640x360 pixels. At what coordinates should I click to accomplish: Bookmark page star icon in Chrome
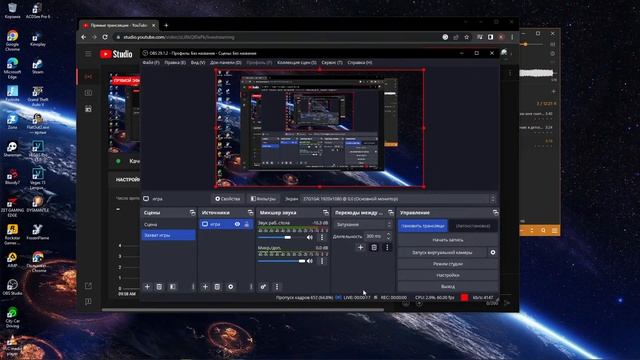click(467, 37)
